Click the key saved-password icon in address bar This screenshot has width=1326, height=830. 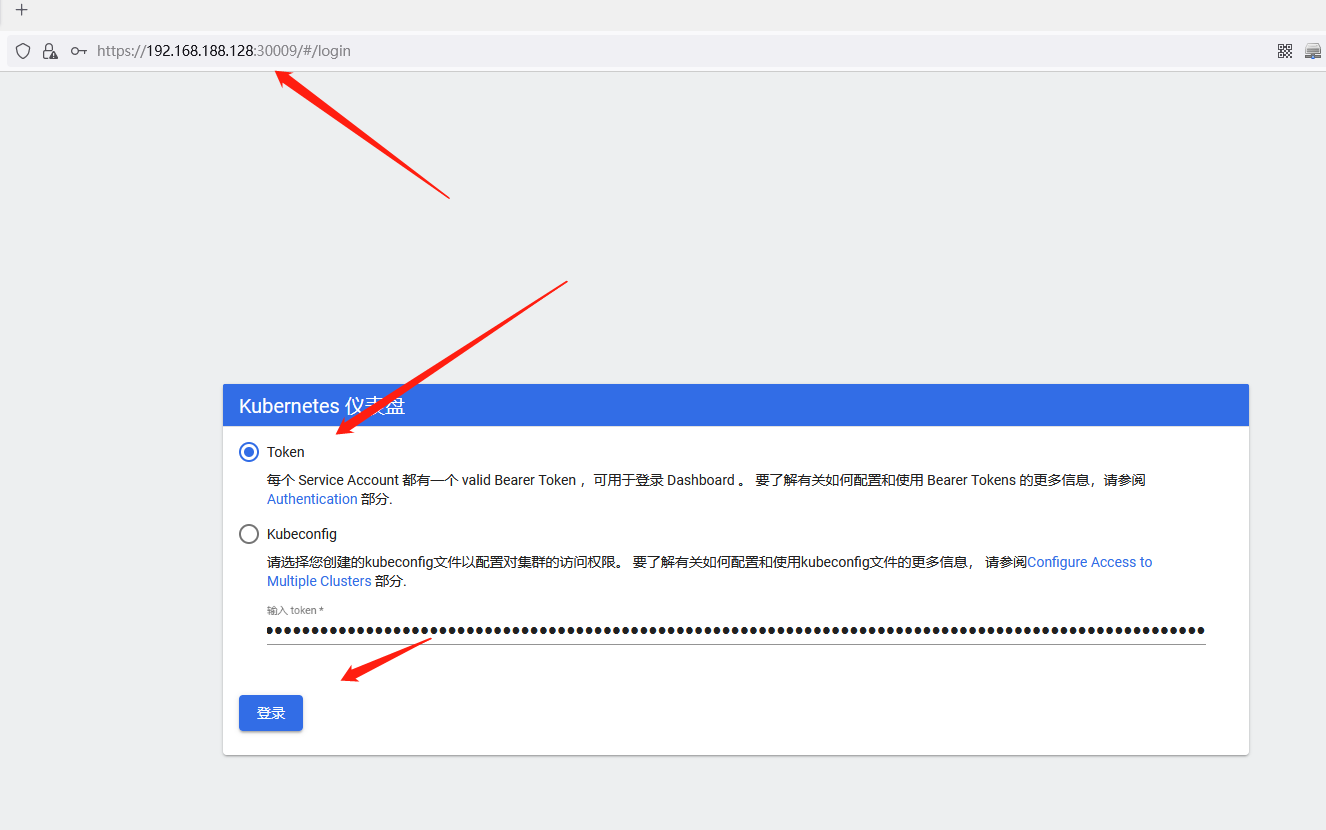tap(78, 51)
